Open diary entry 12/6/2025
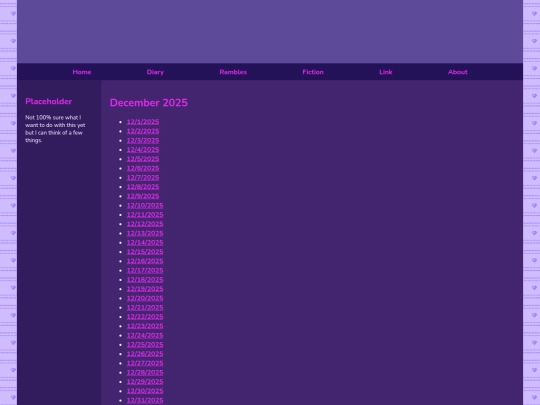540x405 pixels. coord(143,168)
